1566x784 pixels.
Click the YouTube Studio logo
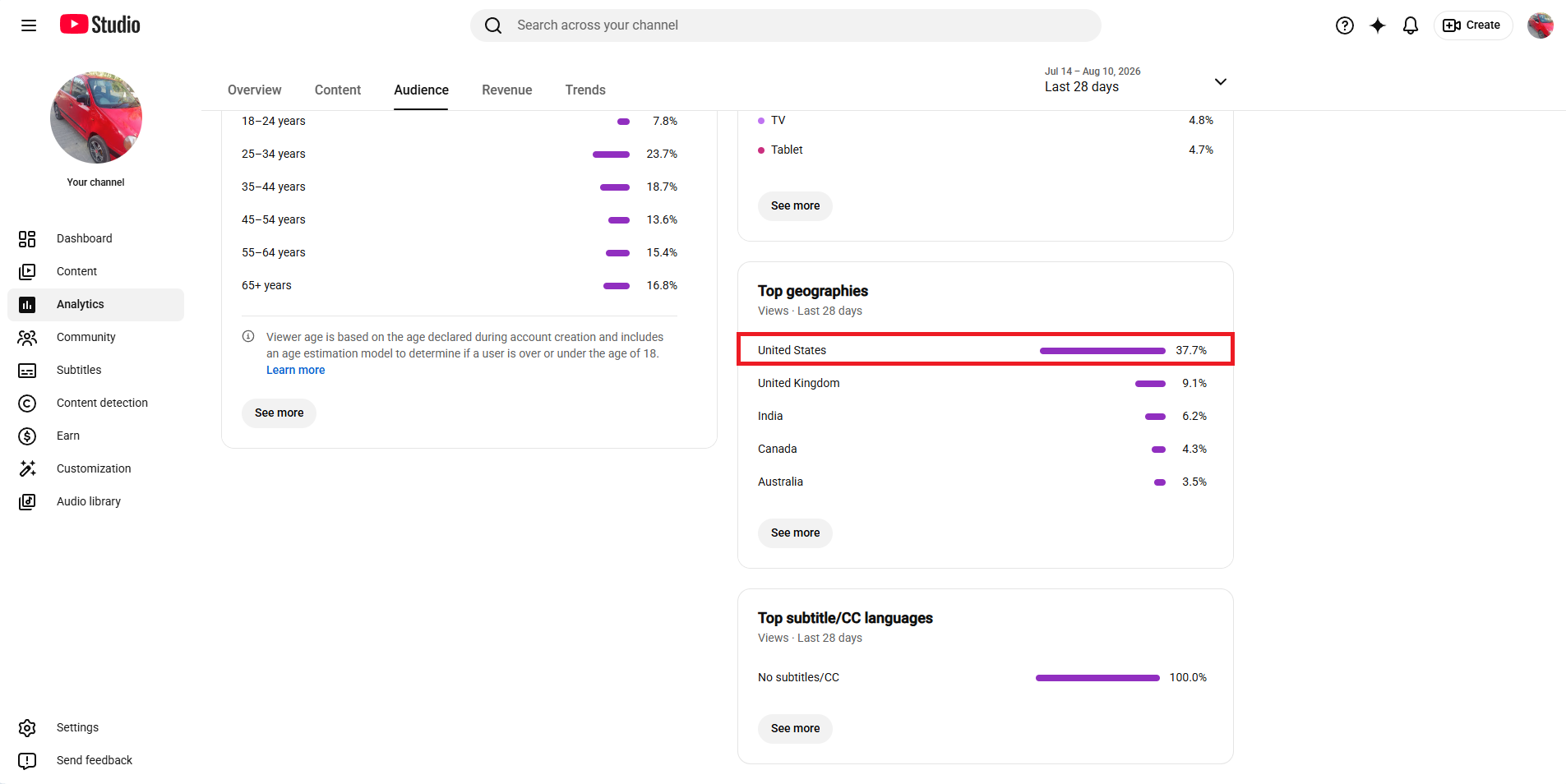pyautogui.click(x=100, y=25)
